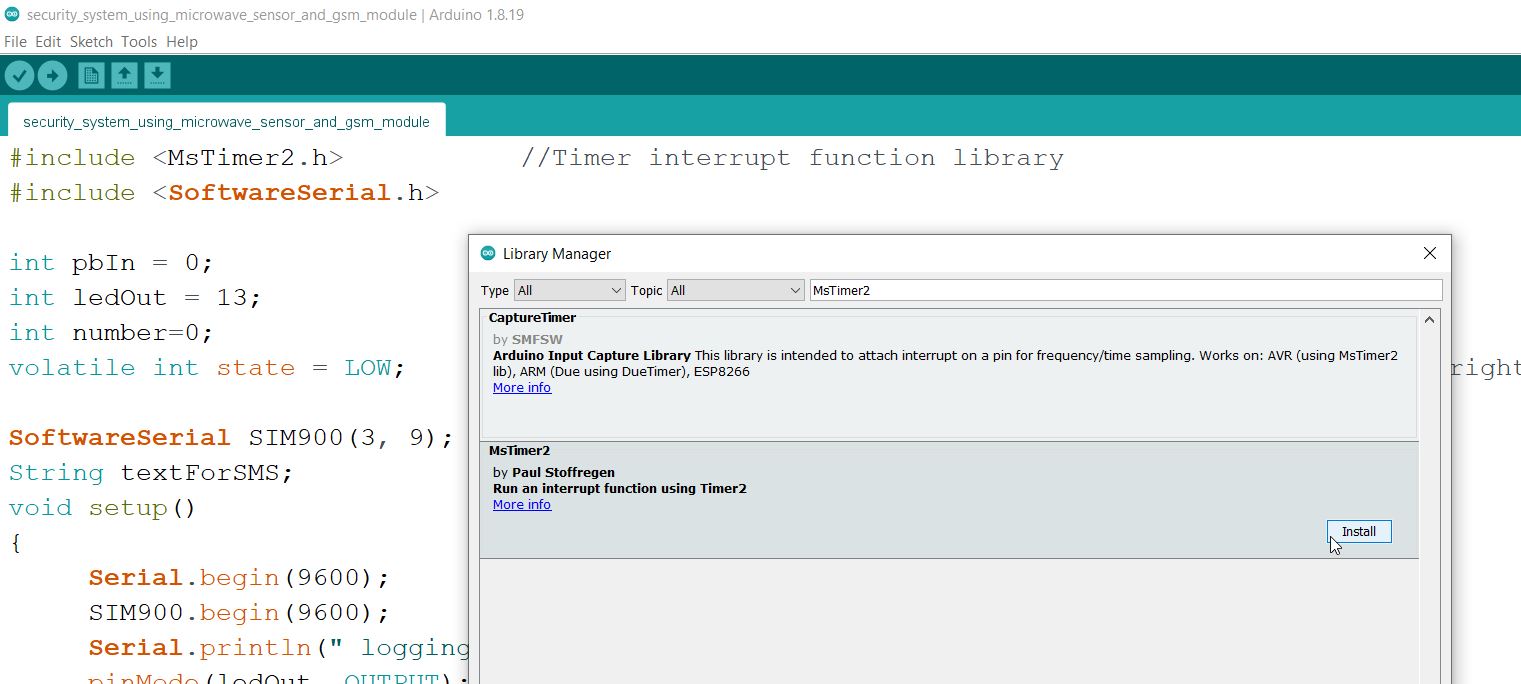Open the Help menu
1521x684 pixels.
[182, 42]
